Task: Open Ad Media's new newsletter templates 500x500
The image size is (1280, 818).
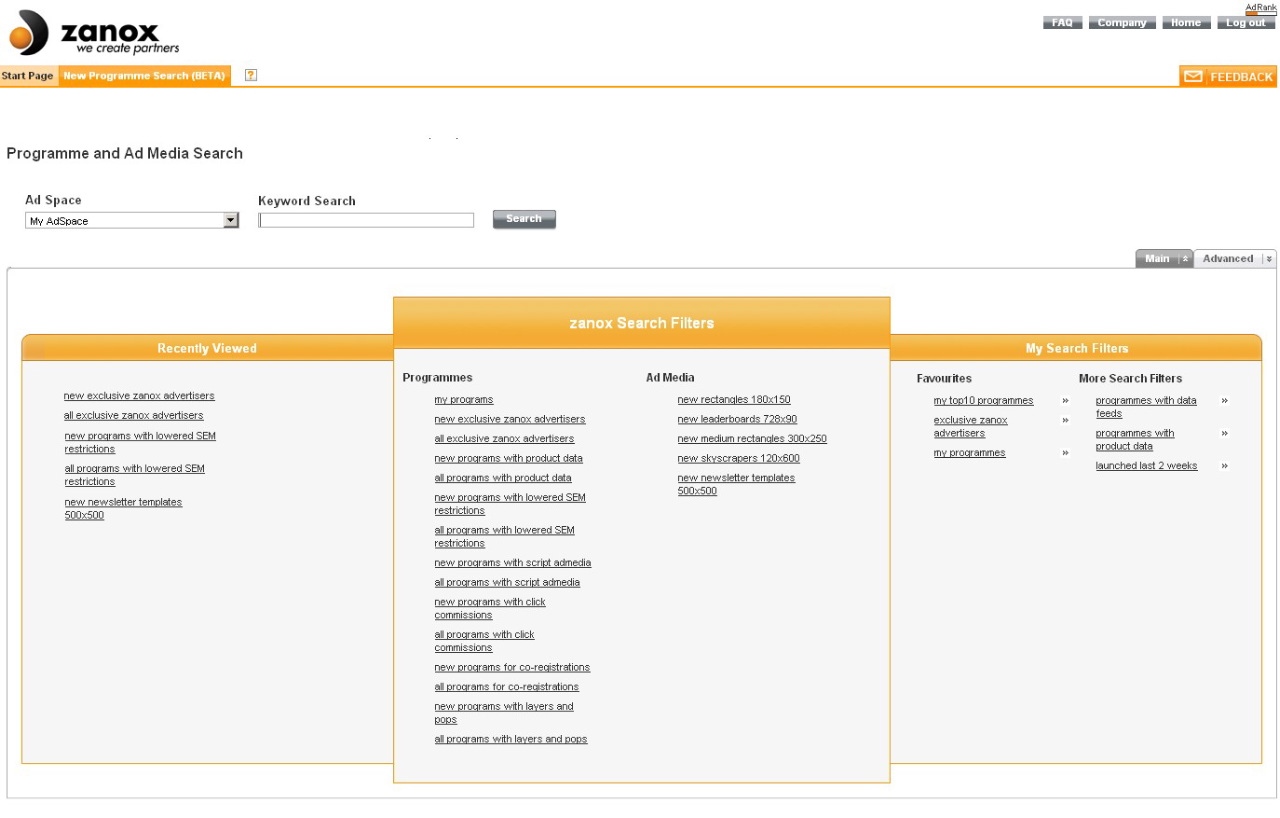Action: pyautogui.click(x=736, y=485)
